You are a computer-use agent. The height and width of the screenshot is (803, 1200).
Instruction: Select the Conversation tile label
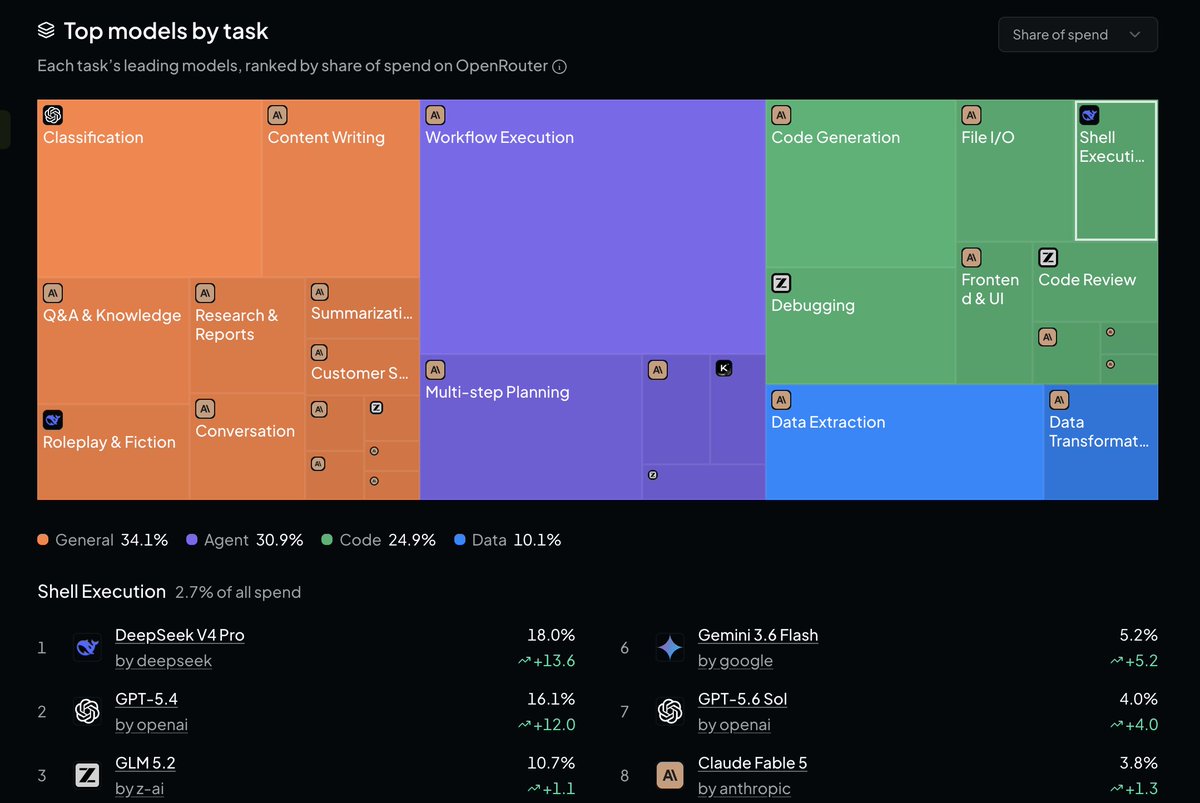pos(245,431)
